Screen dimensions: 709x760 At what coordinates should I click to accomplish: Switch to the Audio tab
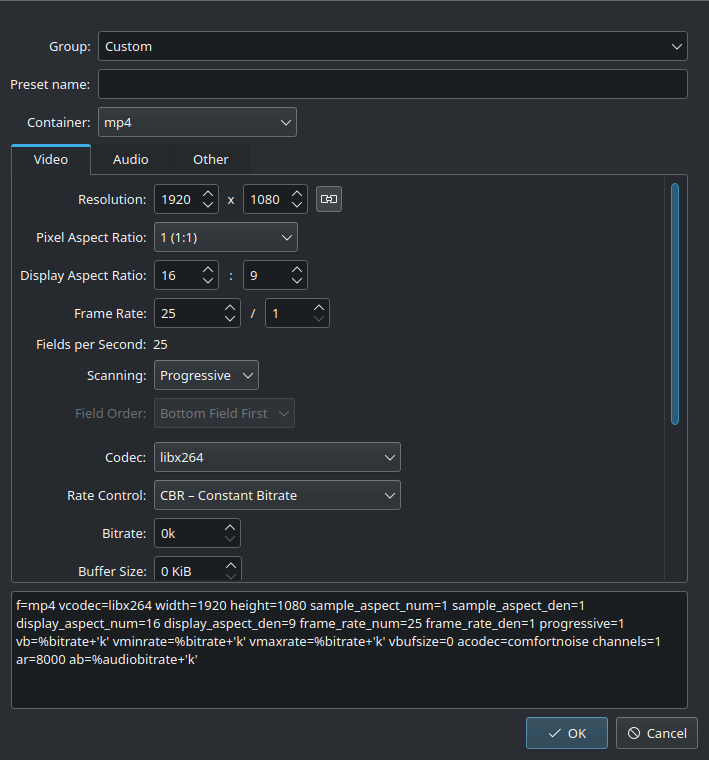point(130,159)
